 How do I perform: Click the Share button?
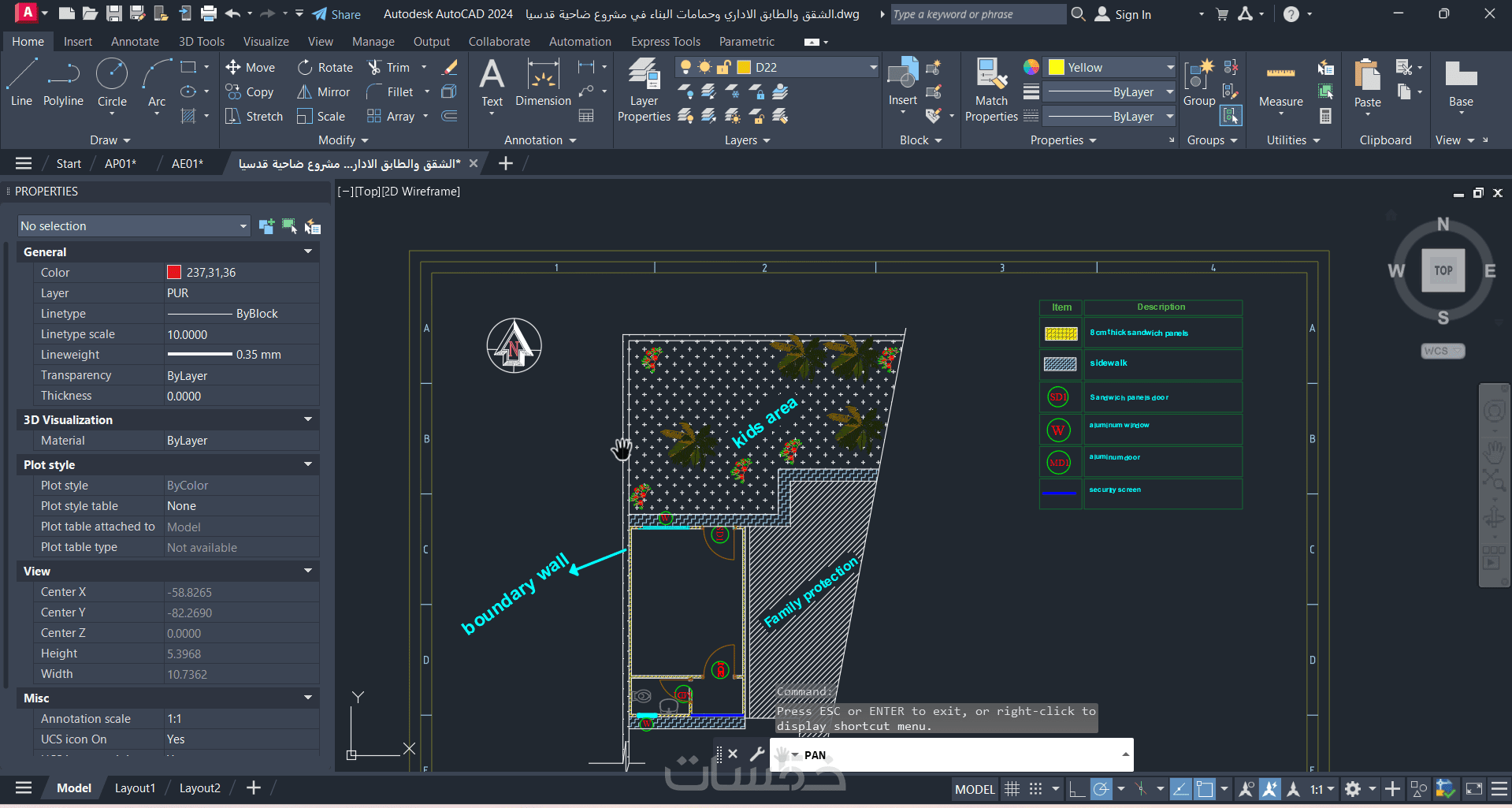tap(336, 14)
